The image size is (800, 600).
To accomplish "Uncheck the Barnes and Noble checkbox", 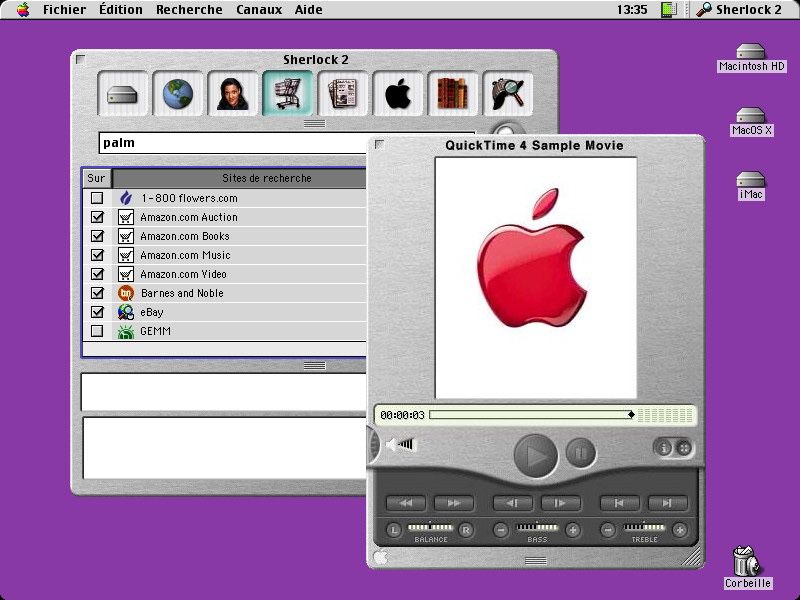I will [x=97, y=293].
